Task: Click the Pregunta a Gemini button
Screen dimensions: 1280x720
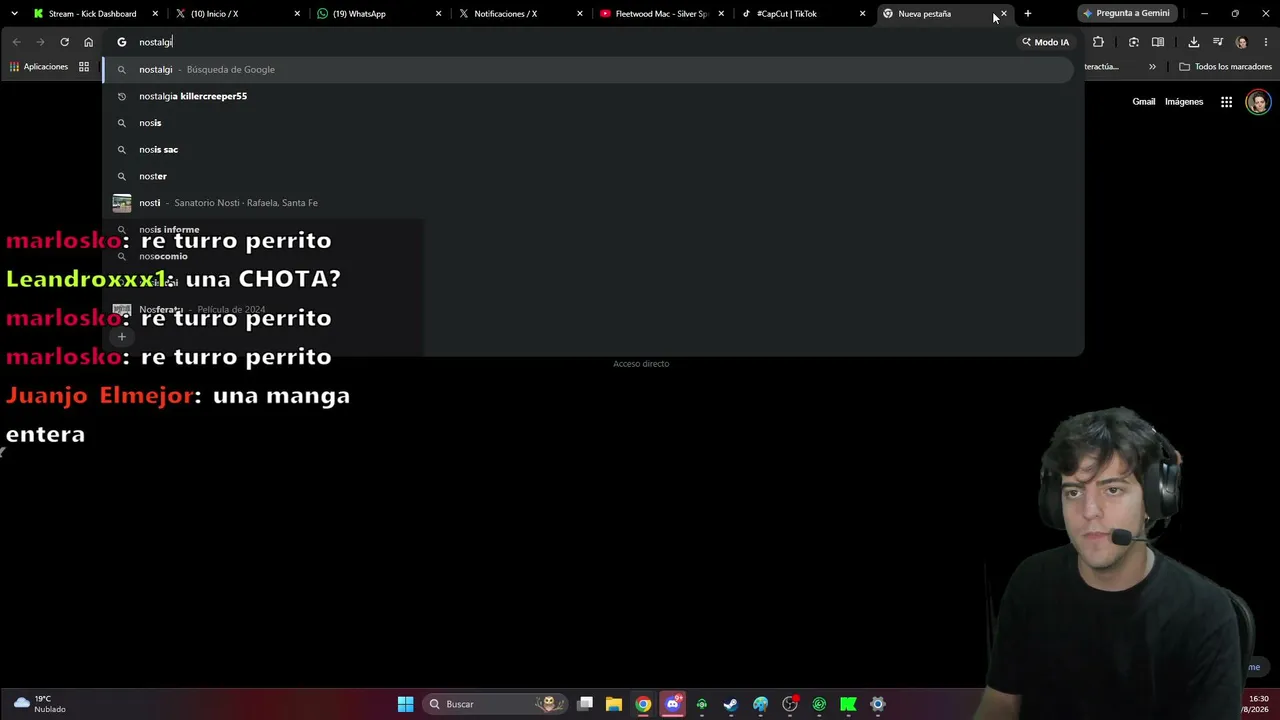Action: (1126, 14)
